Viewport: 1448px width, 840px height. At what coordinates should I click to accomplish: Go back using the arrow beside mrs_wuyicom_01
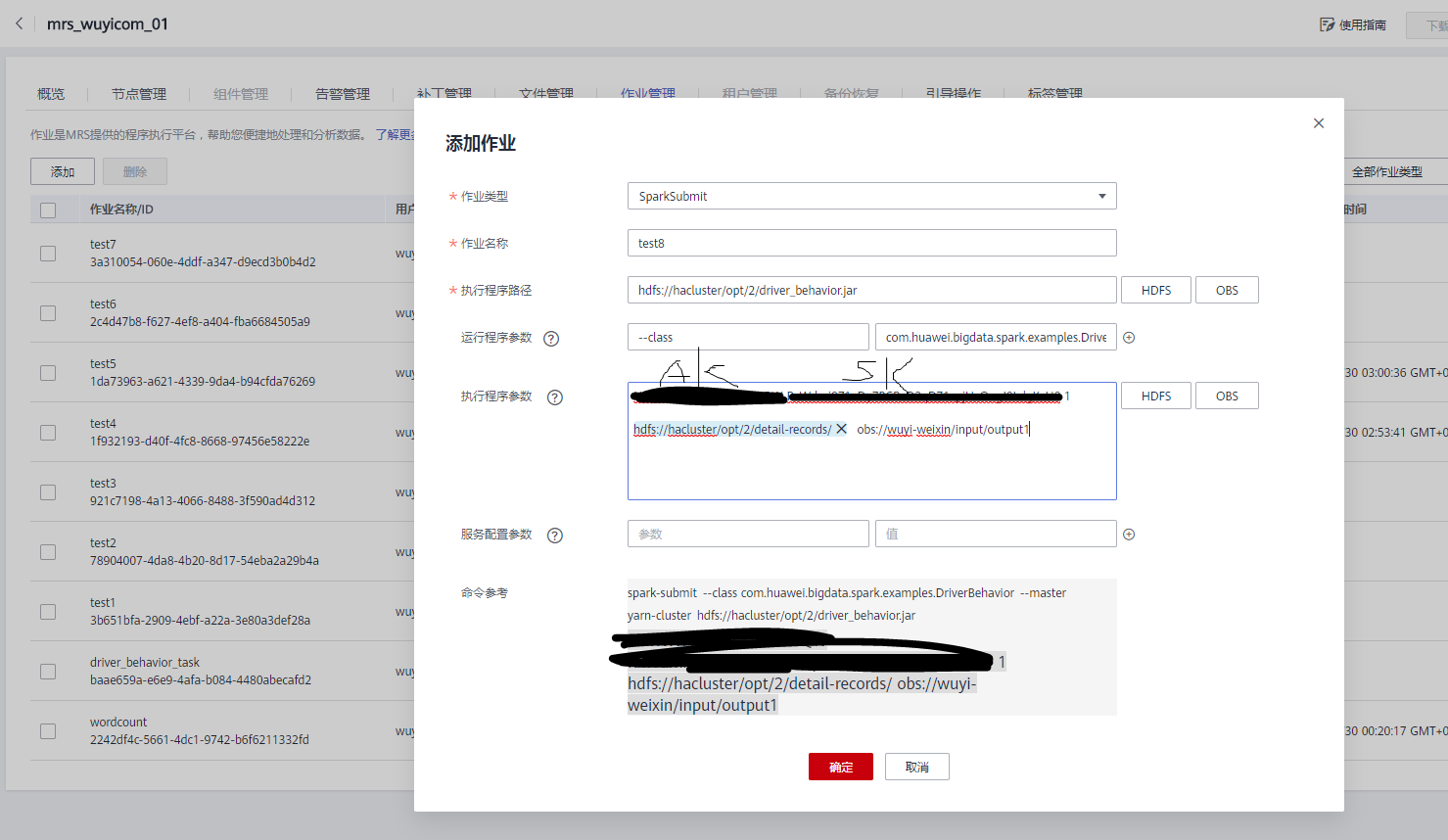click(x=19, y=23)
